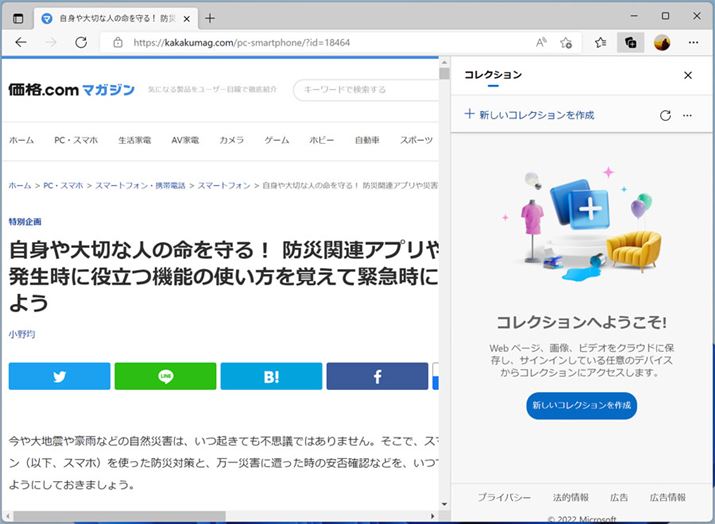This screenshot has height=524, width=715.
Task: Share the article via LINE button
Action: pyautogui.click(x=165, y=376)
